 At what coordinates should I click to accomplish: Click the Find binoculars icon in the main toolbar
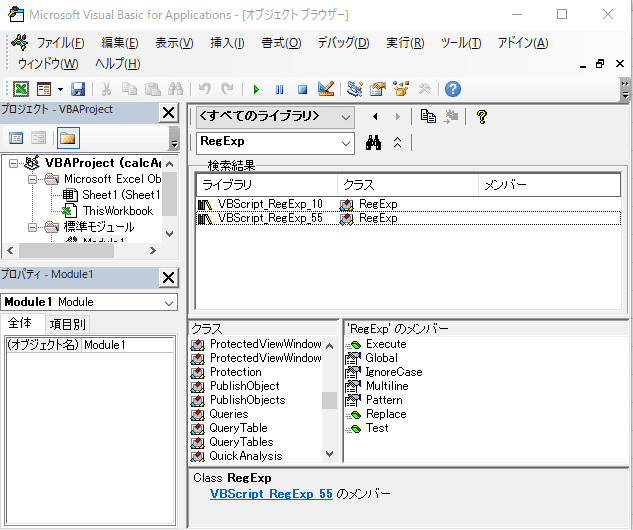pos(176,89)
